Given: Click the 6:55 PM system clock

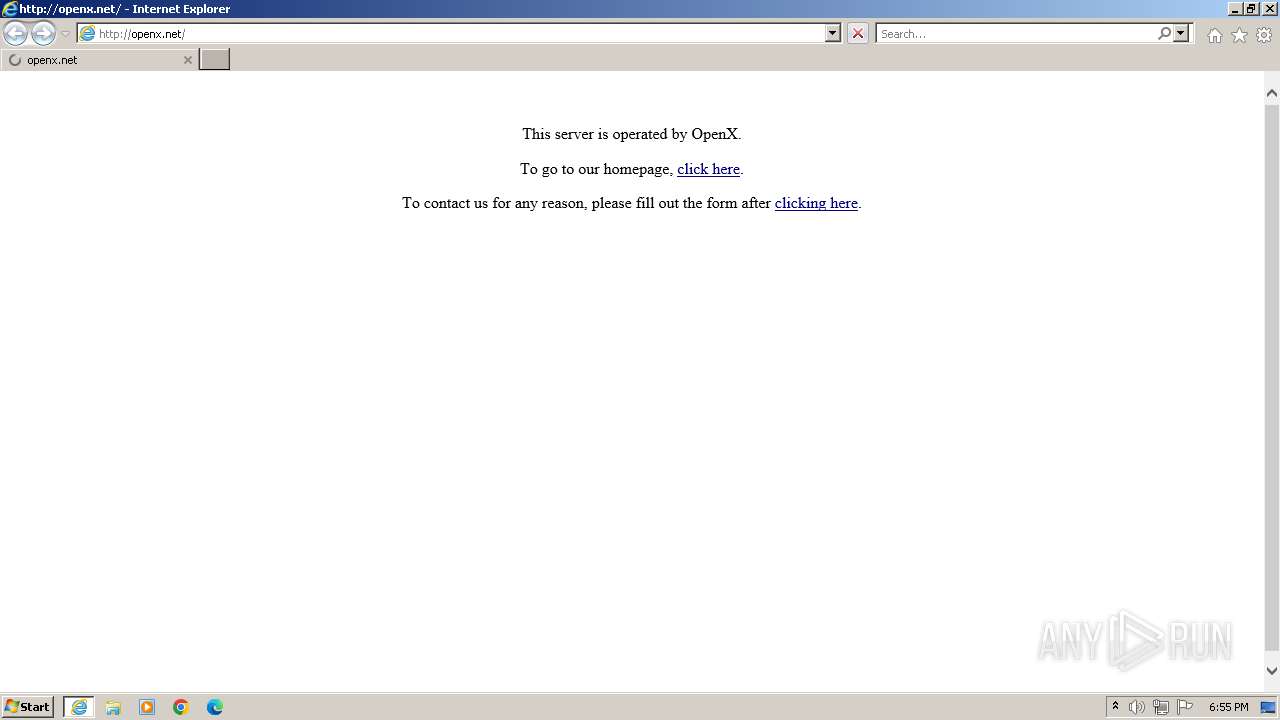Looking at the screenshot, I should pos(1228,707).
